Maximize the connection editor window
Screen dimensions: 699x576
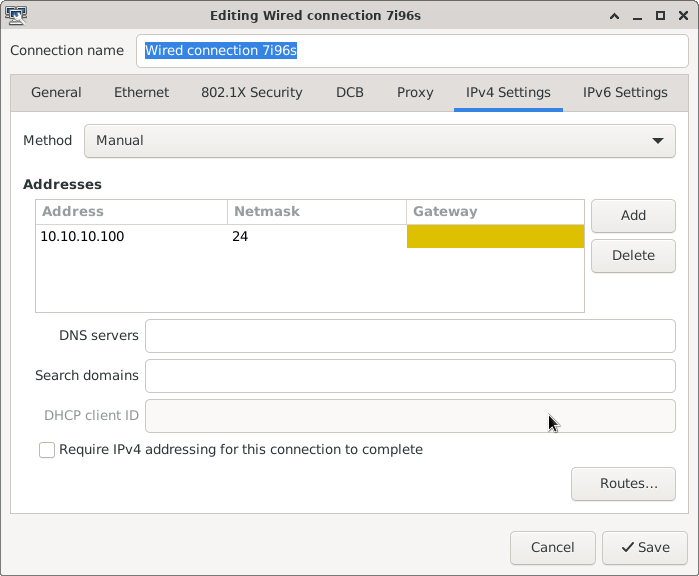click(x=660, y=16)
